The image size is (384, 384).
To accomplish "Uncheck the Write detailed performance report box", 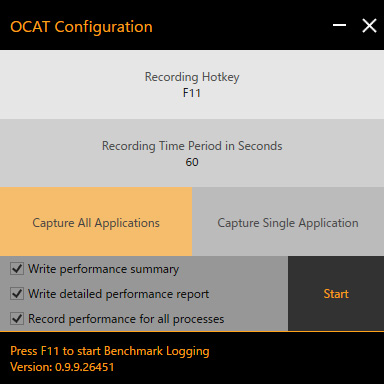I will pyautogui.click(x=17, y=294).
